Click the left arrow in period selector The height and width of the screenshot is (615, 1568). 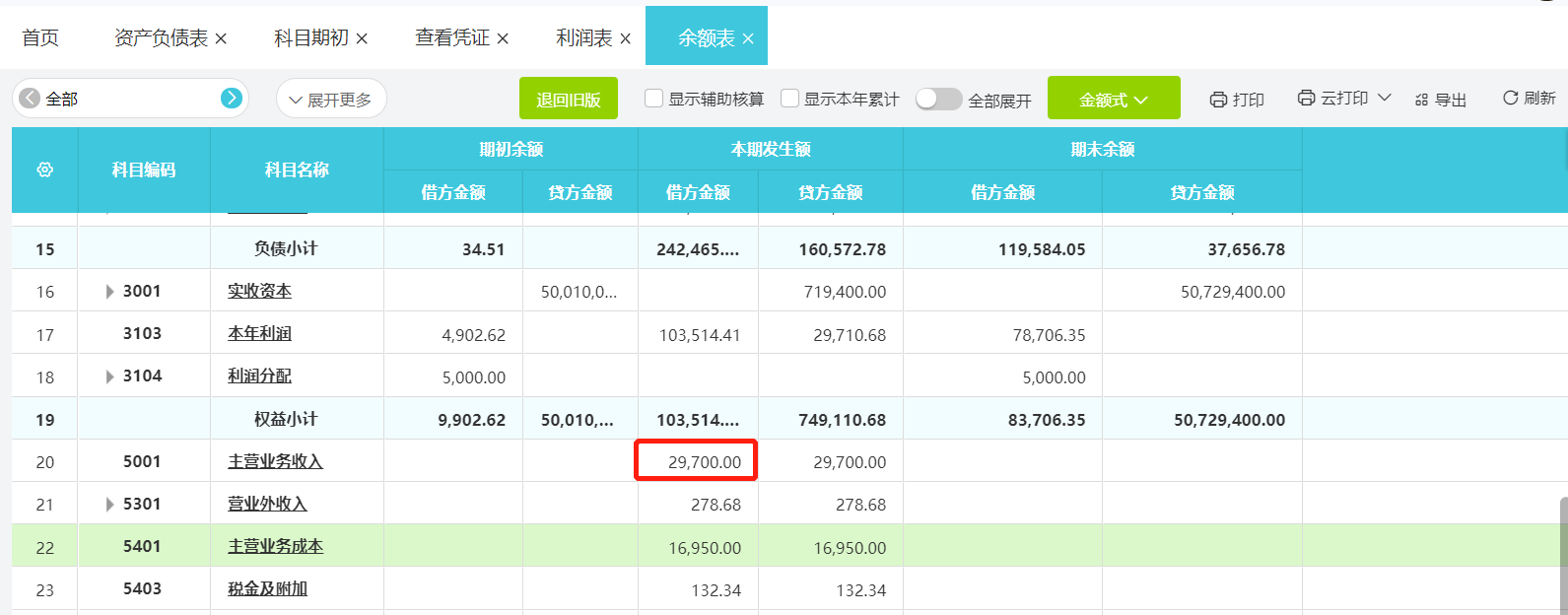31,98
